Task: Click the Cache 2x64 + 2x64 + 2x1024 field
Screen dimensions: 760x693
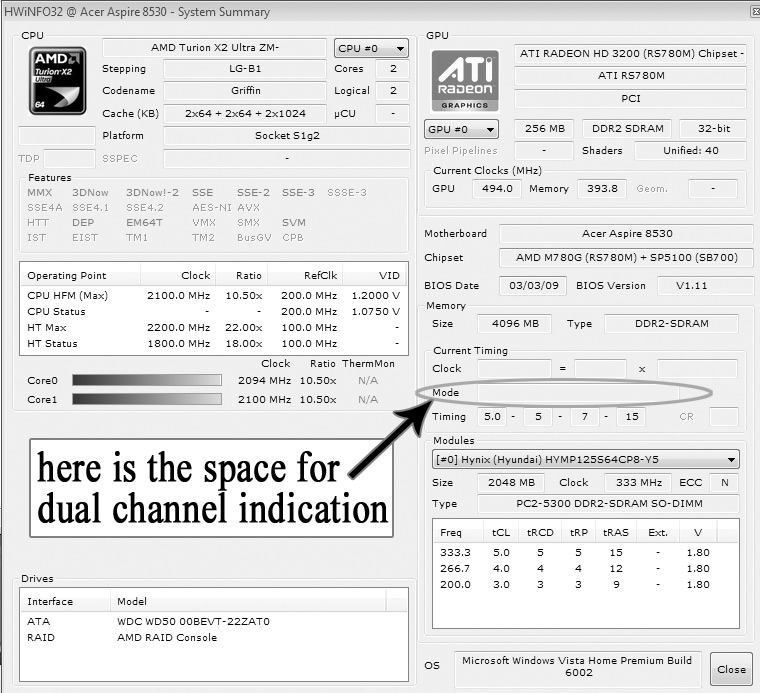Action: click(245, 113)
